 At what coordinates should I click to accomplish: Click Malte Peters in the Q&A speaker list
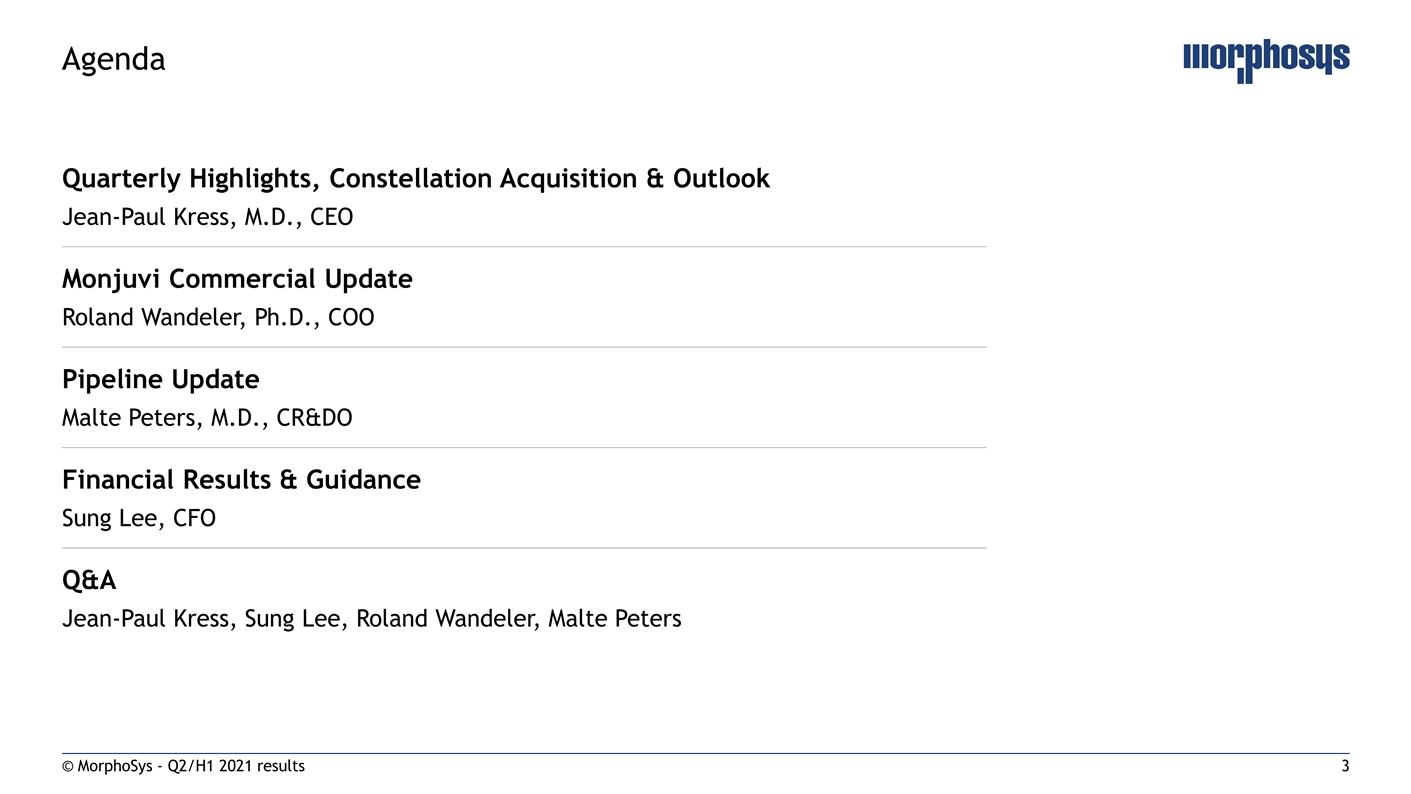click(614, 619)
